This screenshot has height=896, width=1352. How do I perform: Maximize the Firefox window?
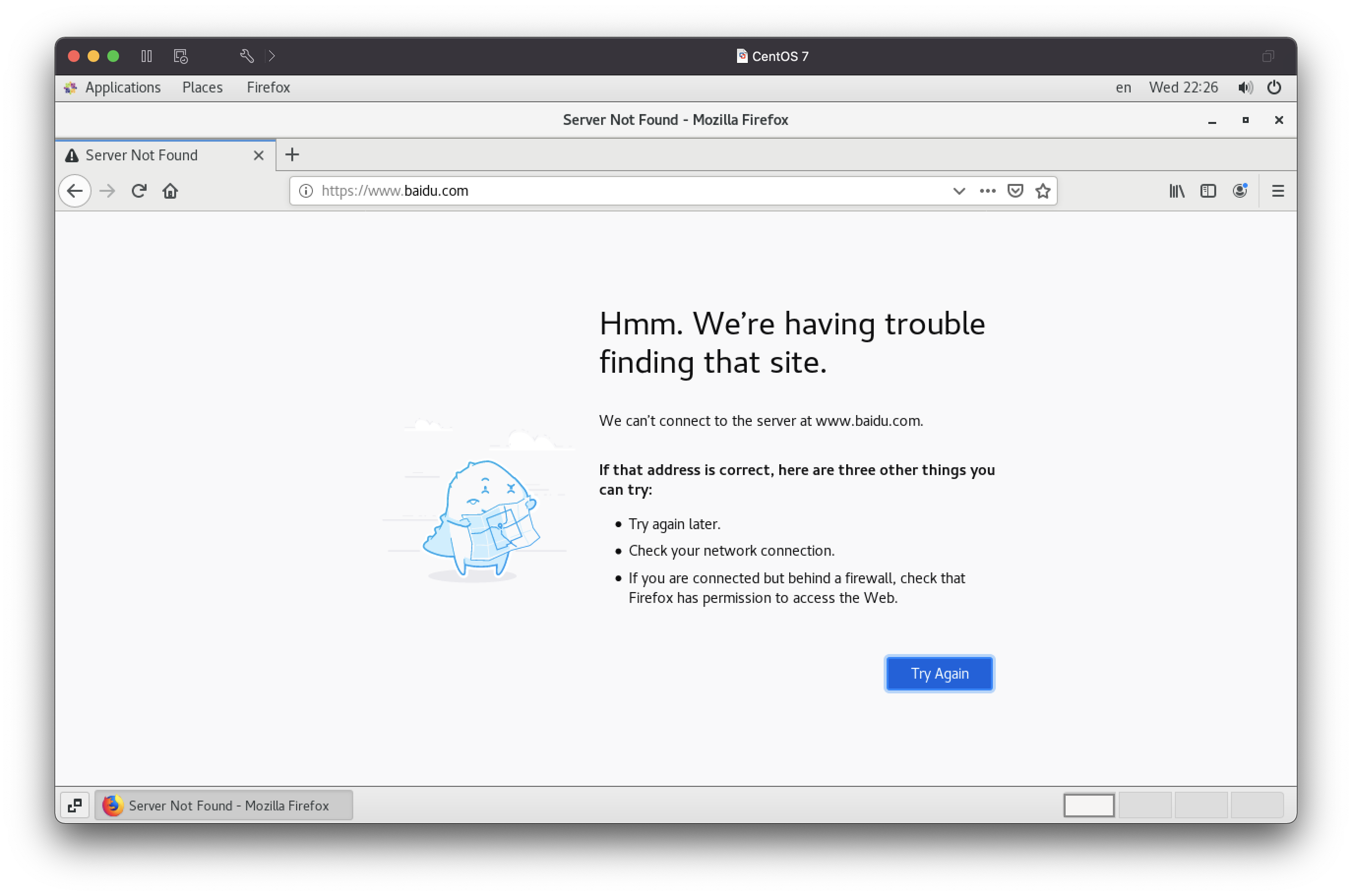[1245, 120]
